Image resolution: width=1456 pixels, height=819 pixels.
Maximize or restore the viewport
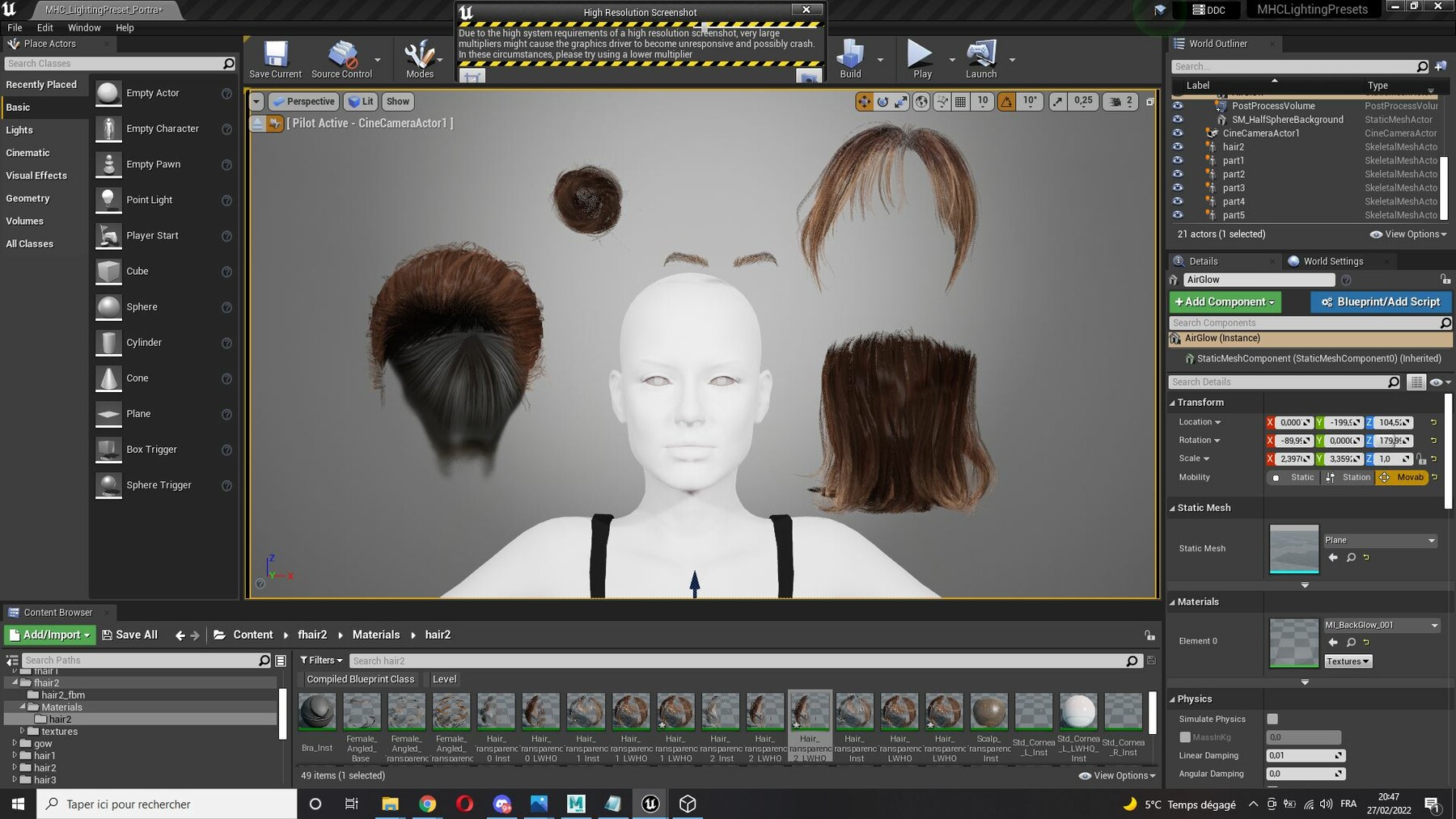click(1149, 101)
